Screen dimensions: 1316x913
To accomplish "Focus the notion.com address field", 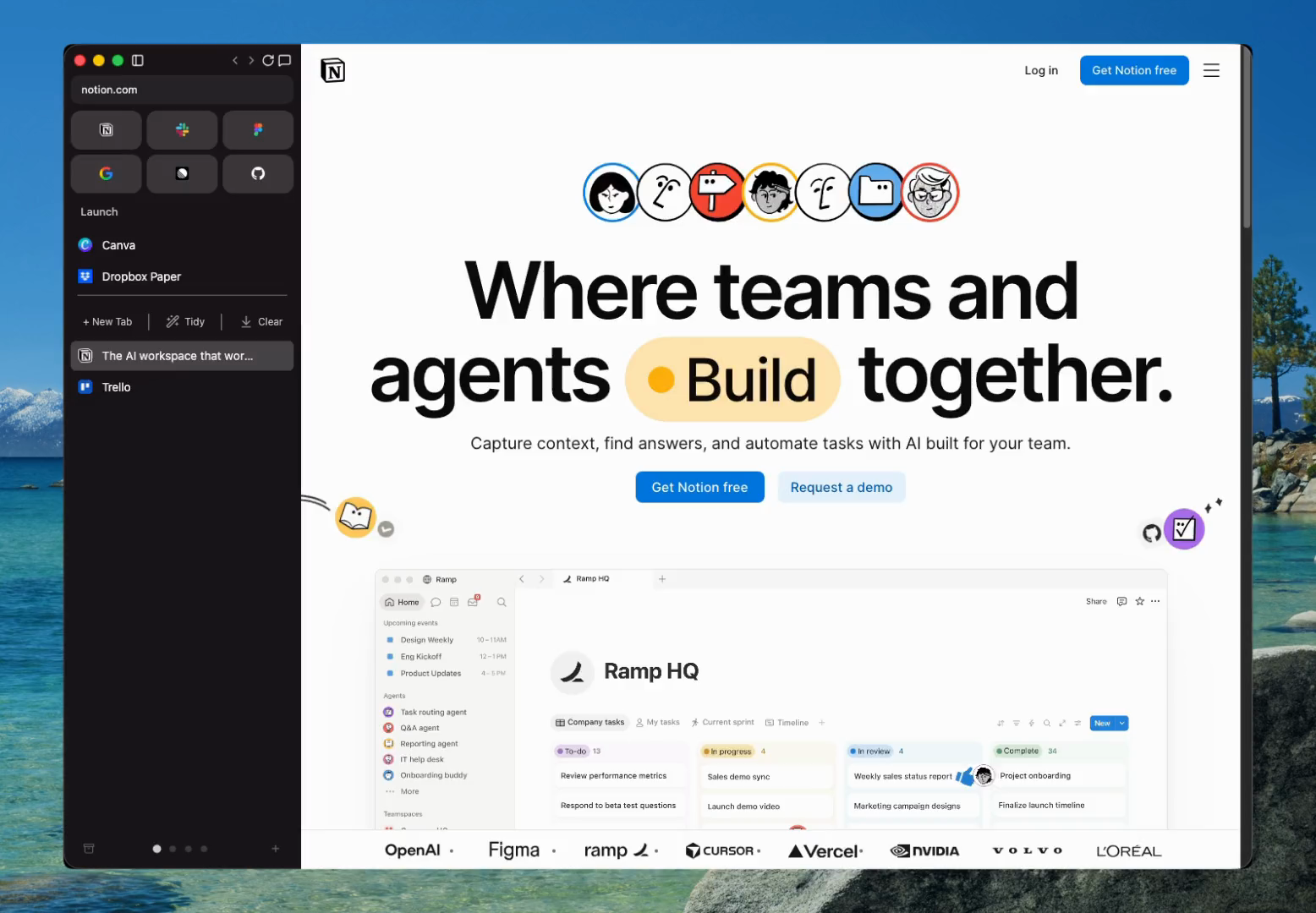I will click(x=182, y=90).
